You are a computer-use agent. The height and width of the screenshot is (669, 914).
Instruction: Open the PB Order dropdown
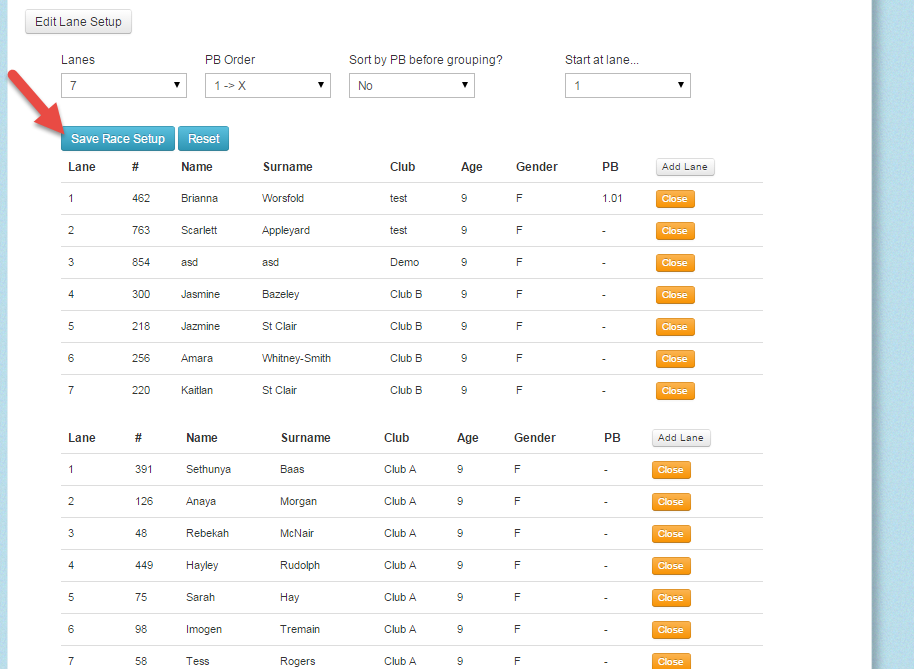pyautogui.click(x=267, y=85)
